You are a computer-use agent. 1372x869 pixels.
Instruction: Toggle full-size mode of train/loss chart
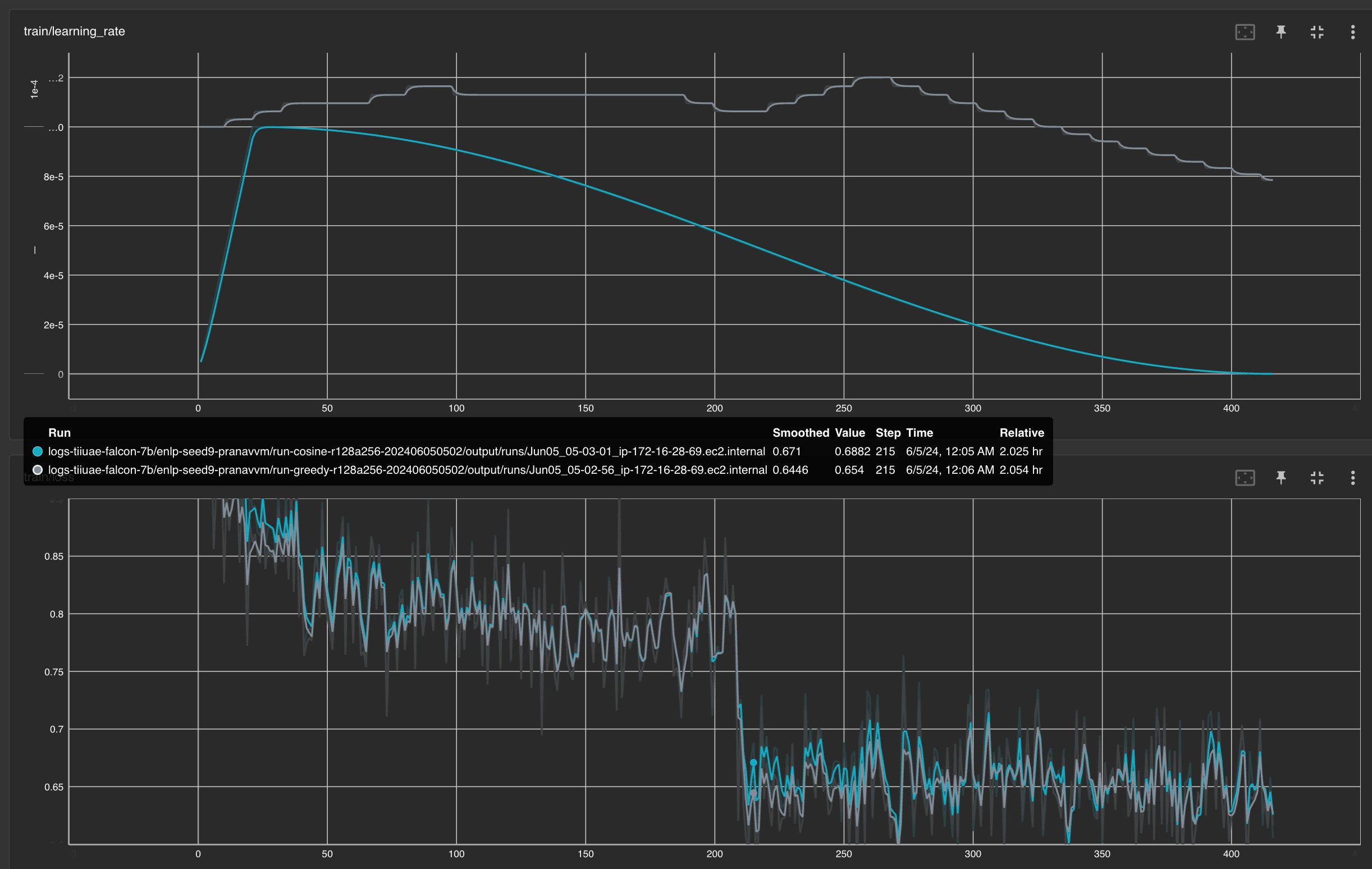(x=1317, y=478)
